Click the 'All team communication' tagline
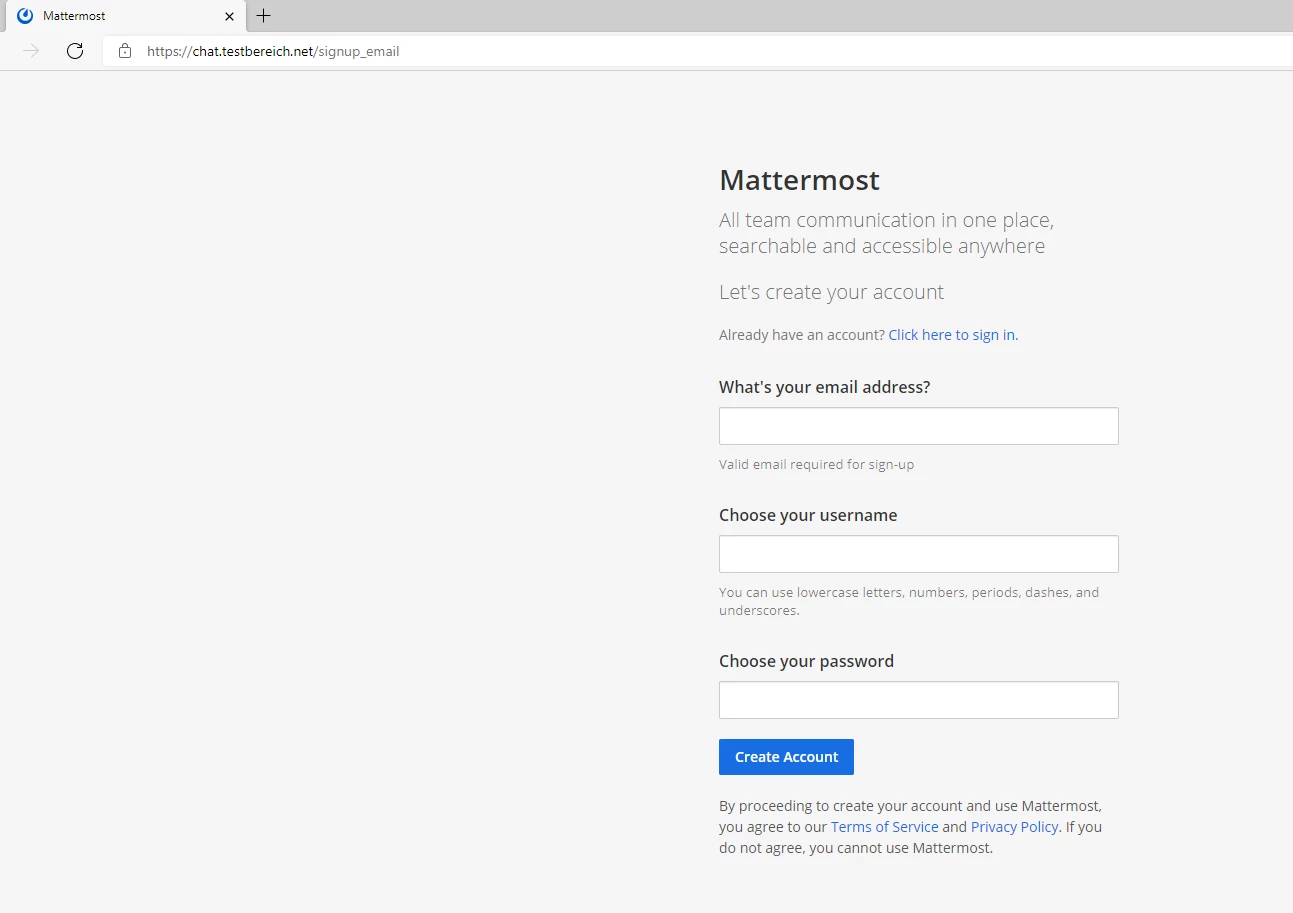This screenshot has width=1293, height=913. tap(886, 233)
